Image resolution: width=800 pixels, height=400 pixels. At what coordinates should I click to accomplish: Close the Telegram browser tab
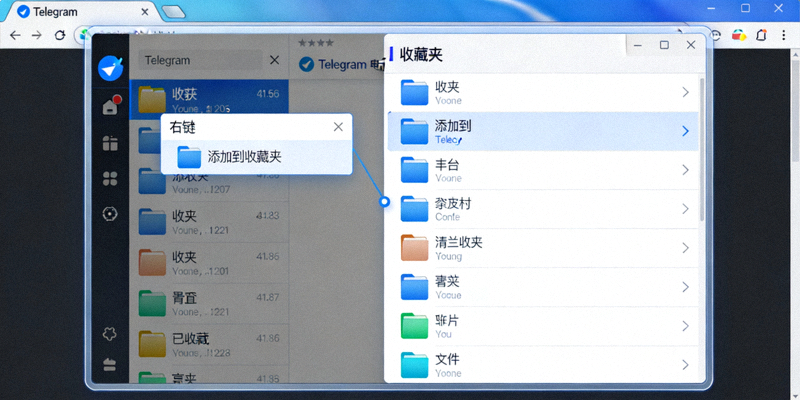point(145,12)
